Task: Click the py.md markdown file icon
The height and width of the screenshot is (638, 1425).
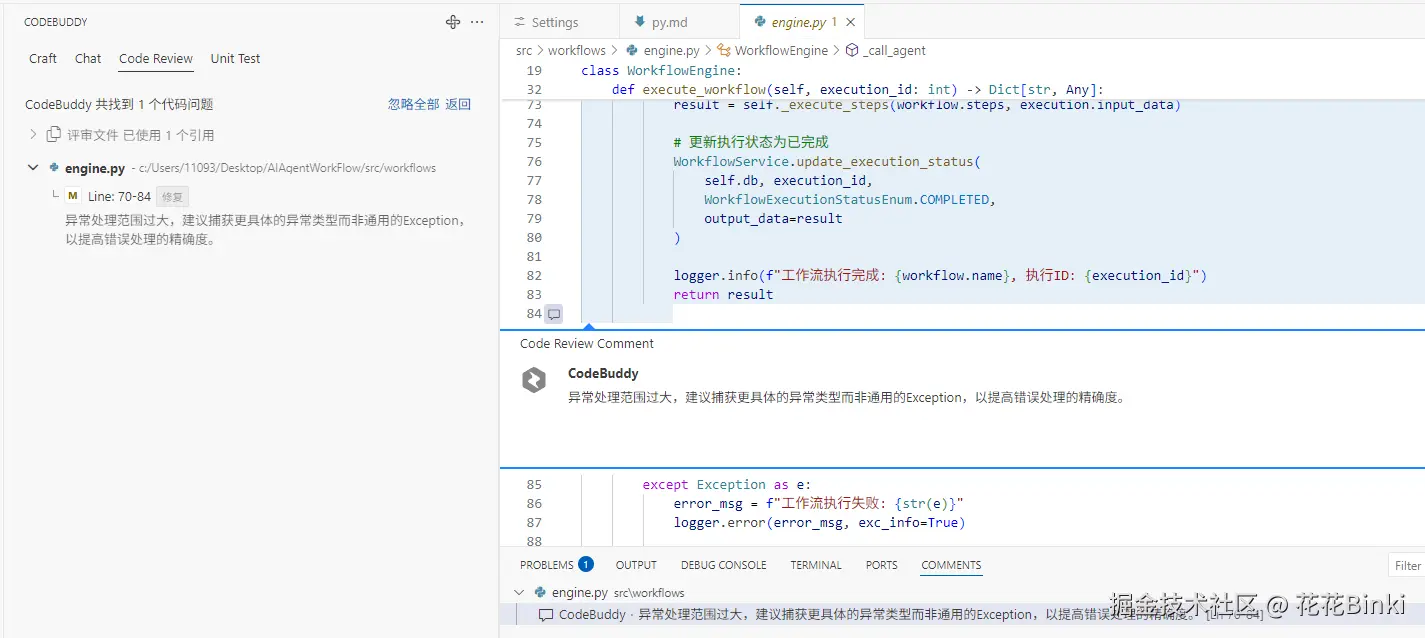Action: click(640, 22)
